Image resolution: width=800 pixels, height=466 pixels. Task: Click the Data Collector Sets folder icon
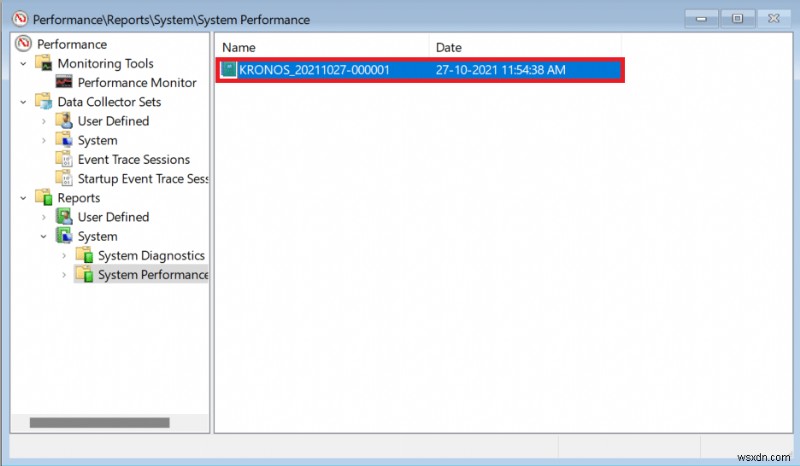point(44,102)
